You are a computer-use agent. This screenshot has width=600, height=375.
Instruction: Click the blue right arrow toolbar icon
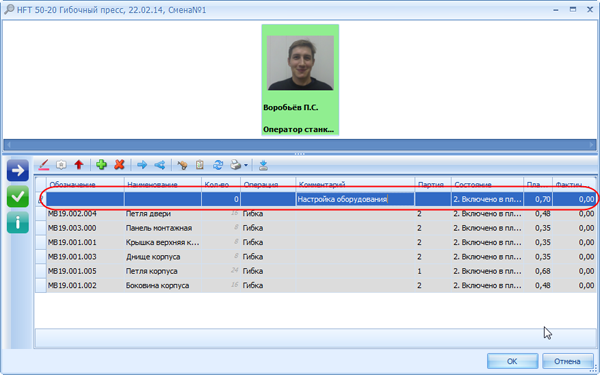coord(142,165)
